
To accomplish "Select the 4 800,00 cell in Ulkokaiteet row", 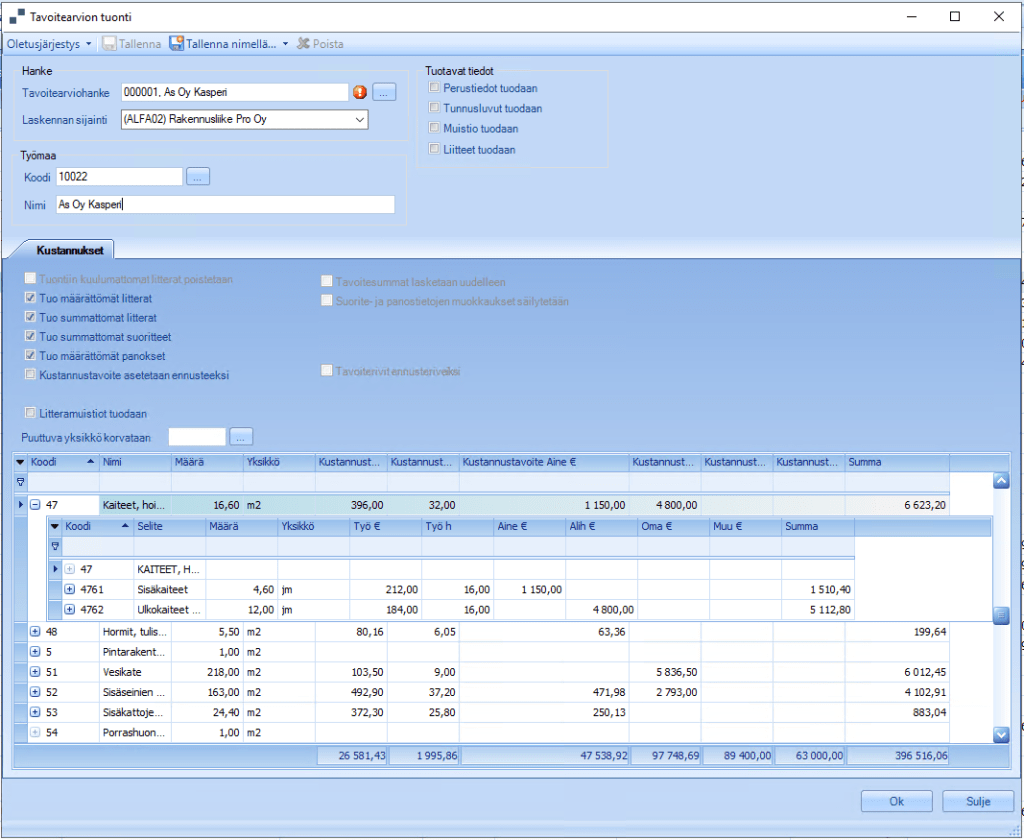I will coord(601,610).
